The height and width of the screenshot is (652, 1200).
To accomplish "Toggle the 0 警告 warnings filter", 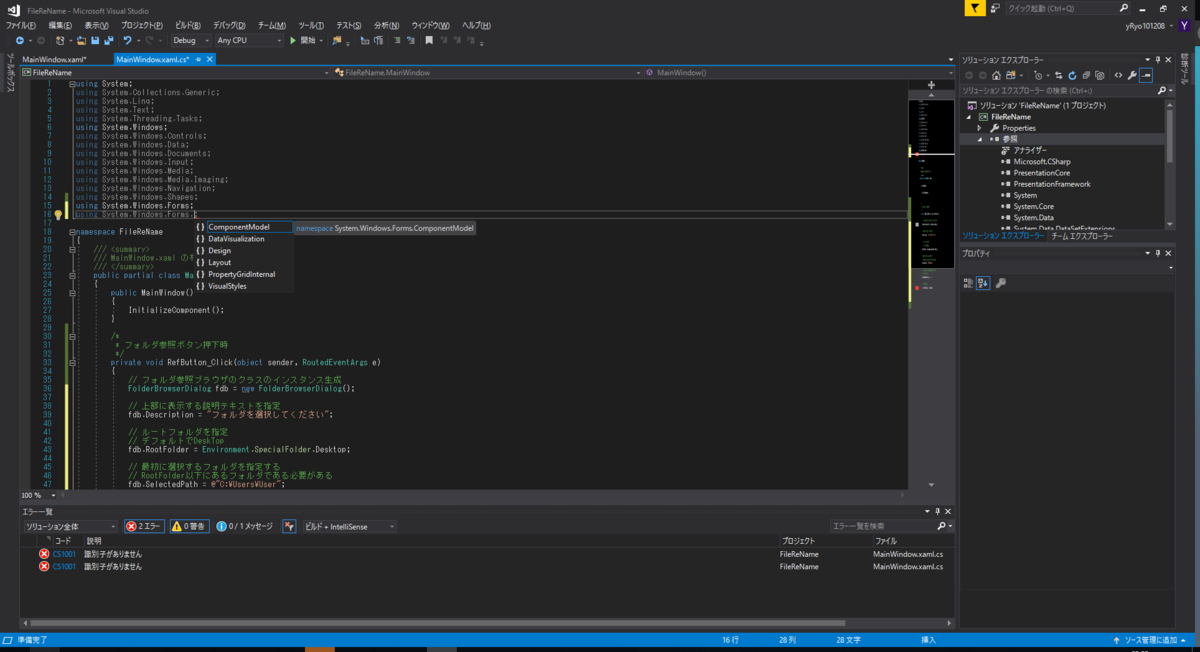I will point(190,526).
